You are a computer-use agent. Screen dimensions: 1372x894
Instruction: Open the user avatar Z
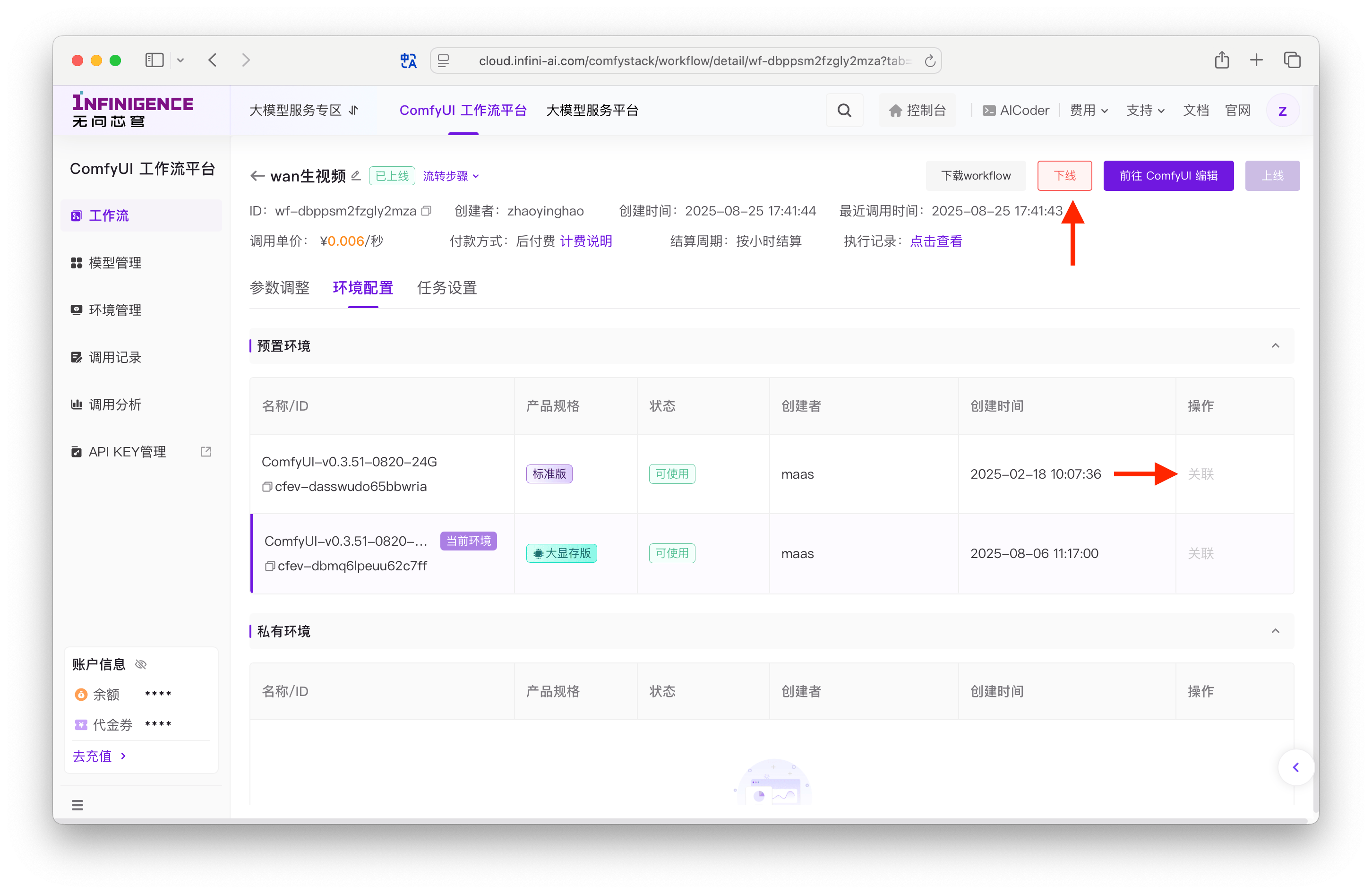(x=1283, y=111)
